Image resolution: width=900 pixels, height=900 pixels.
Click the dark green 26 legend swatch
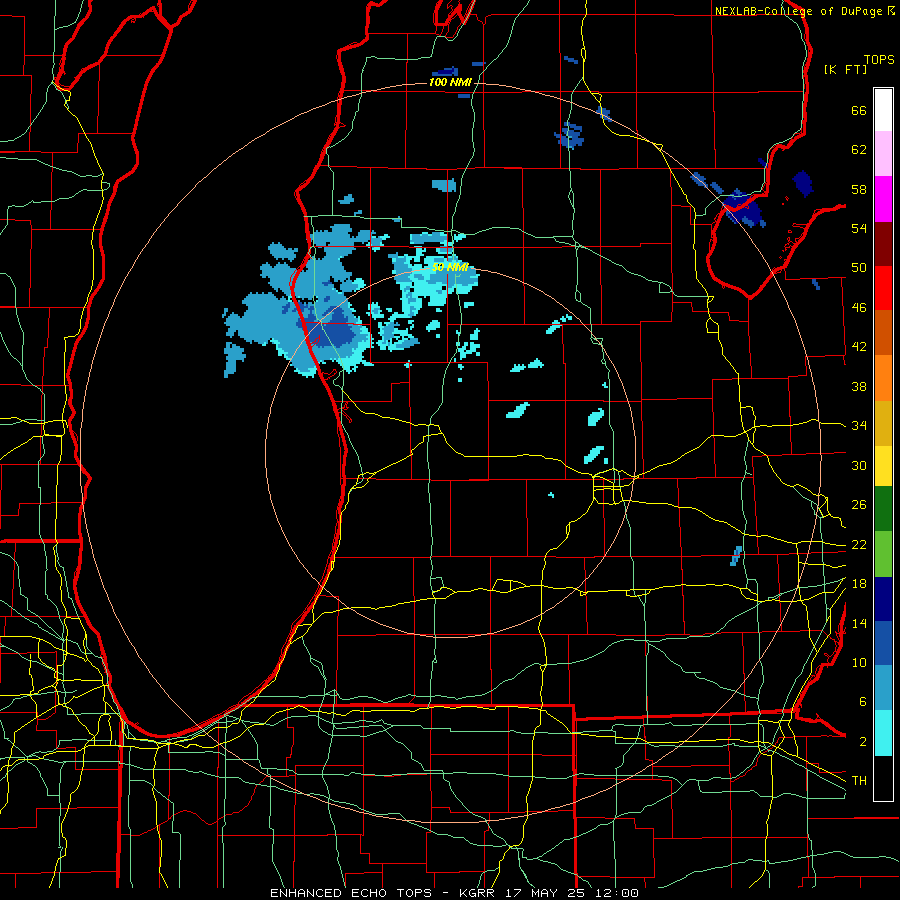coord(883,509)
